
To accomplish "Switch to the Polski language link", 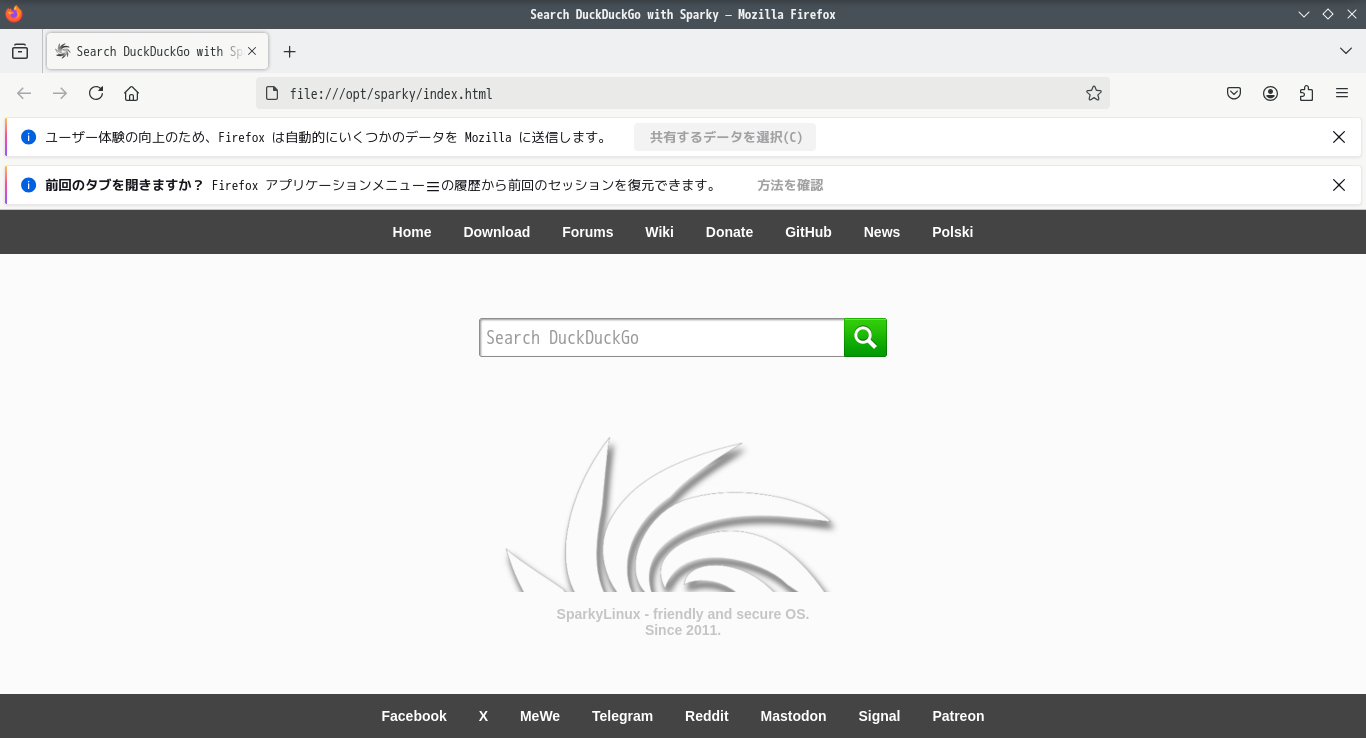I will [x=953, y=232].
